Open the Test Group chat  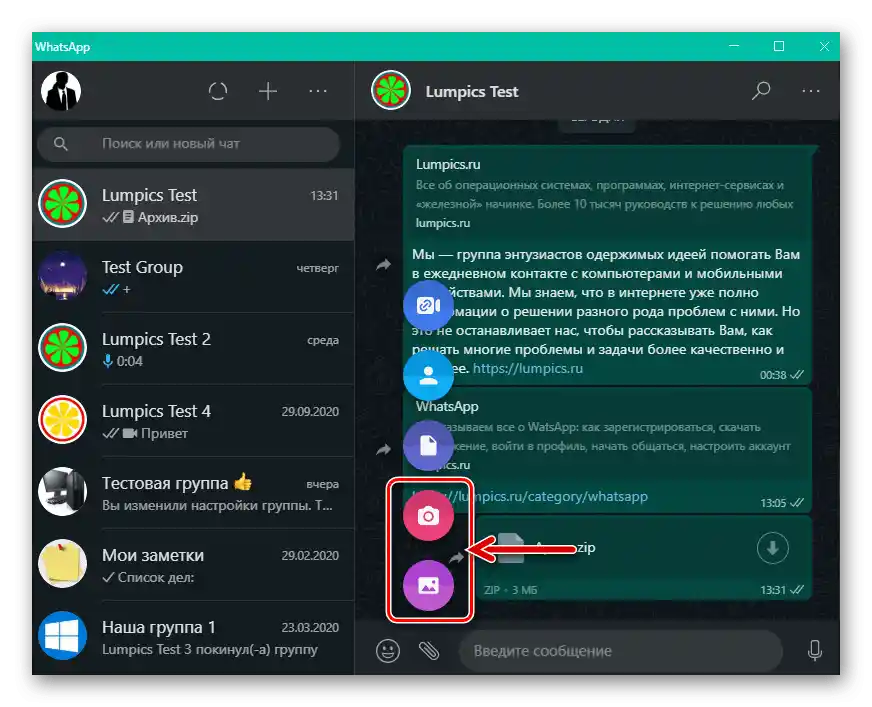coord(193,276)
